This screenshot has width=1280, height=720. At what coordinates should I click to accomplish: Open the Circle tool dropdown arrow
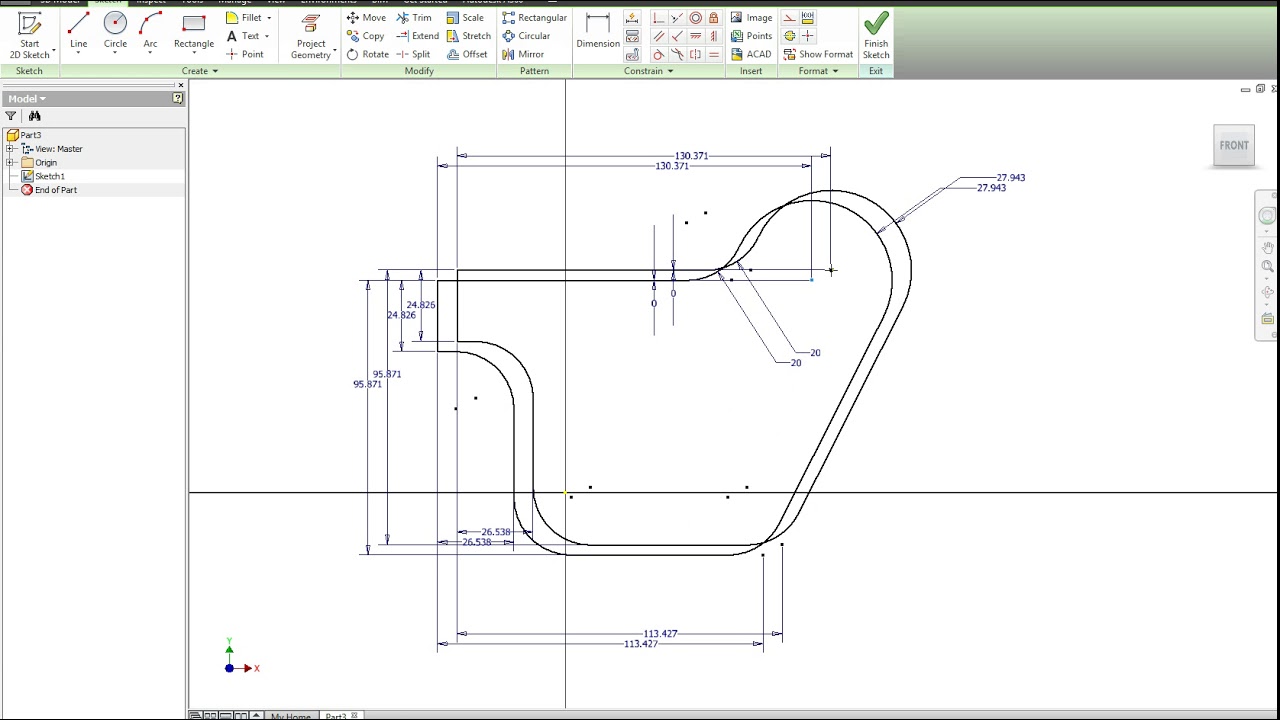(115, 54)
